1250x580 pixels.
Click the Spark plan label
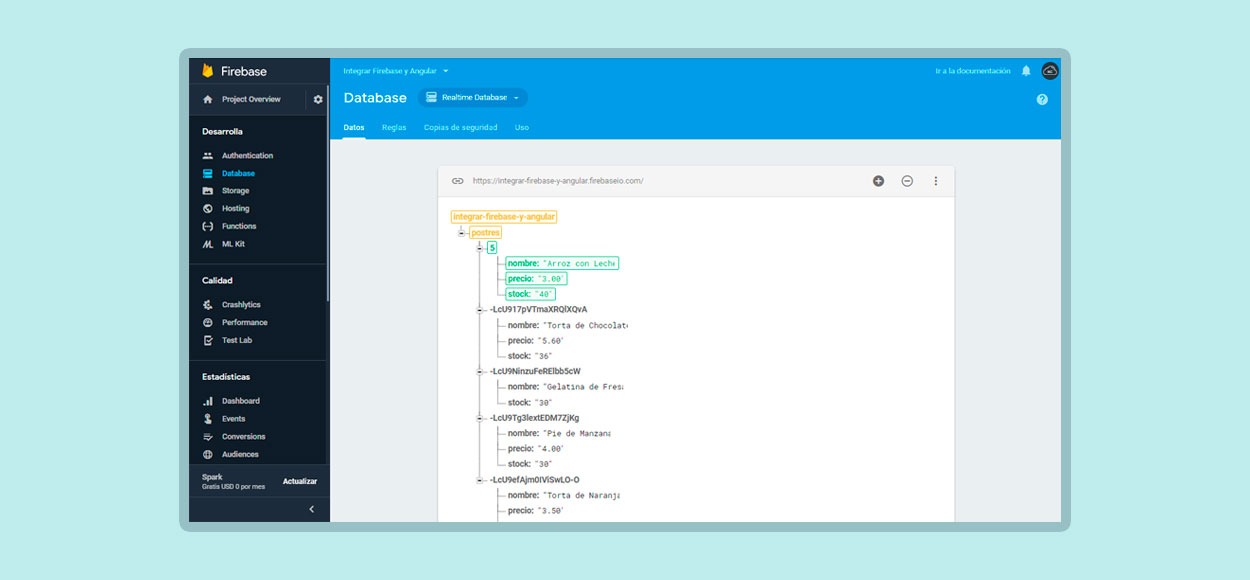(x=212, y=477)
